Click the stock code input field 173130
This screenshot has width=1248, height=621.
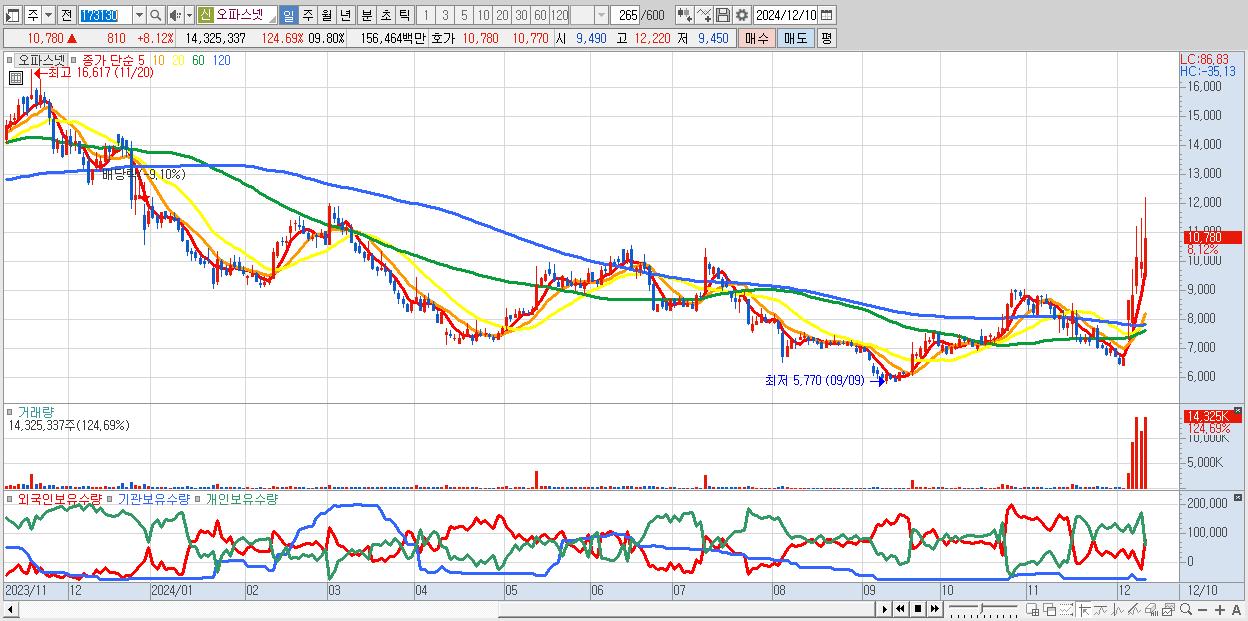[105, 15]
